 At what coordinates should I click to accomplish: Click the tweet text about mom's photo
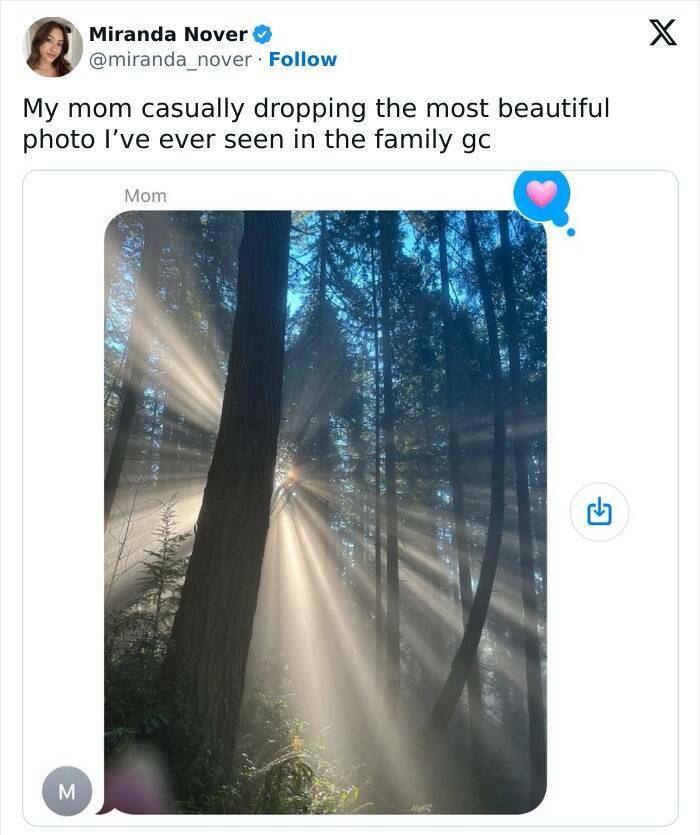pyautogui.click(x=315, y=123)
